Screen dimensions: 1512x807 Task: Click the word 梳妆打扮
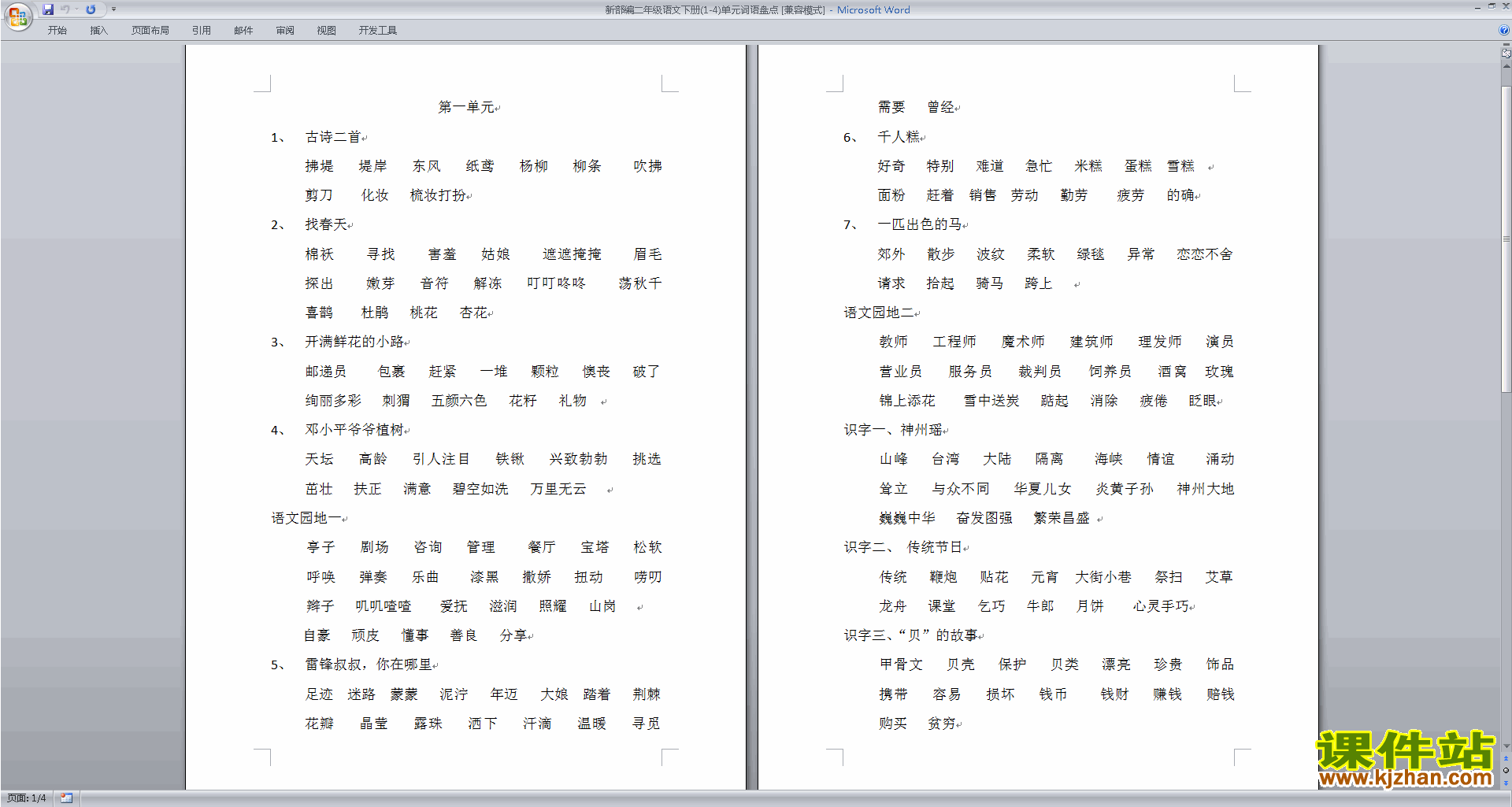coord(438,195)
